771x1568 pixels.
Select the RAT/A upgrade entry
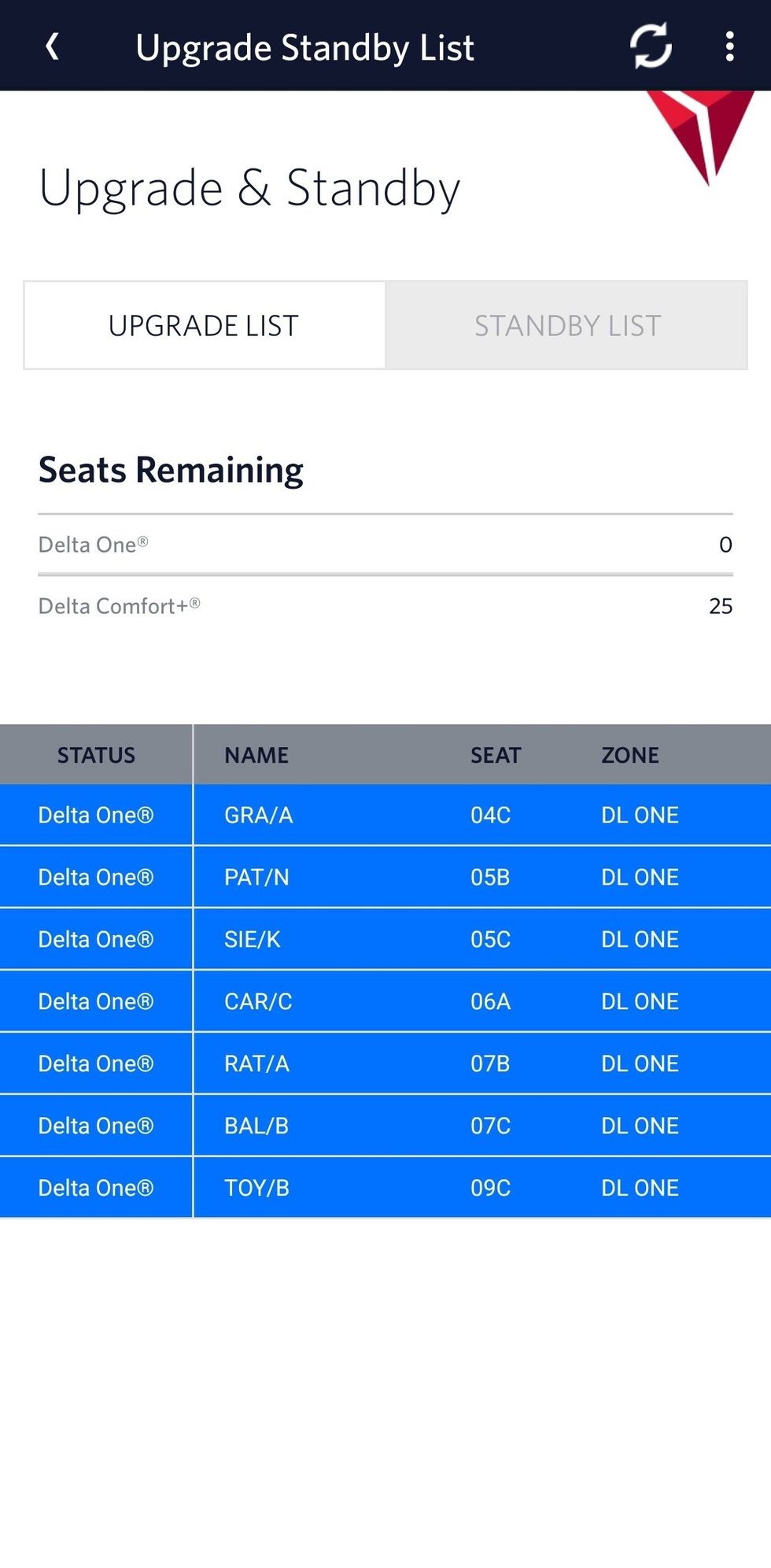257,1063
